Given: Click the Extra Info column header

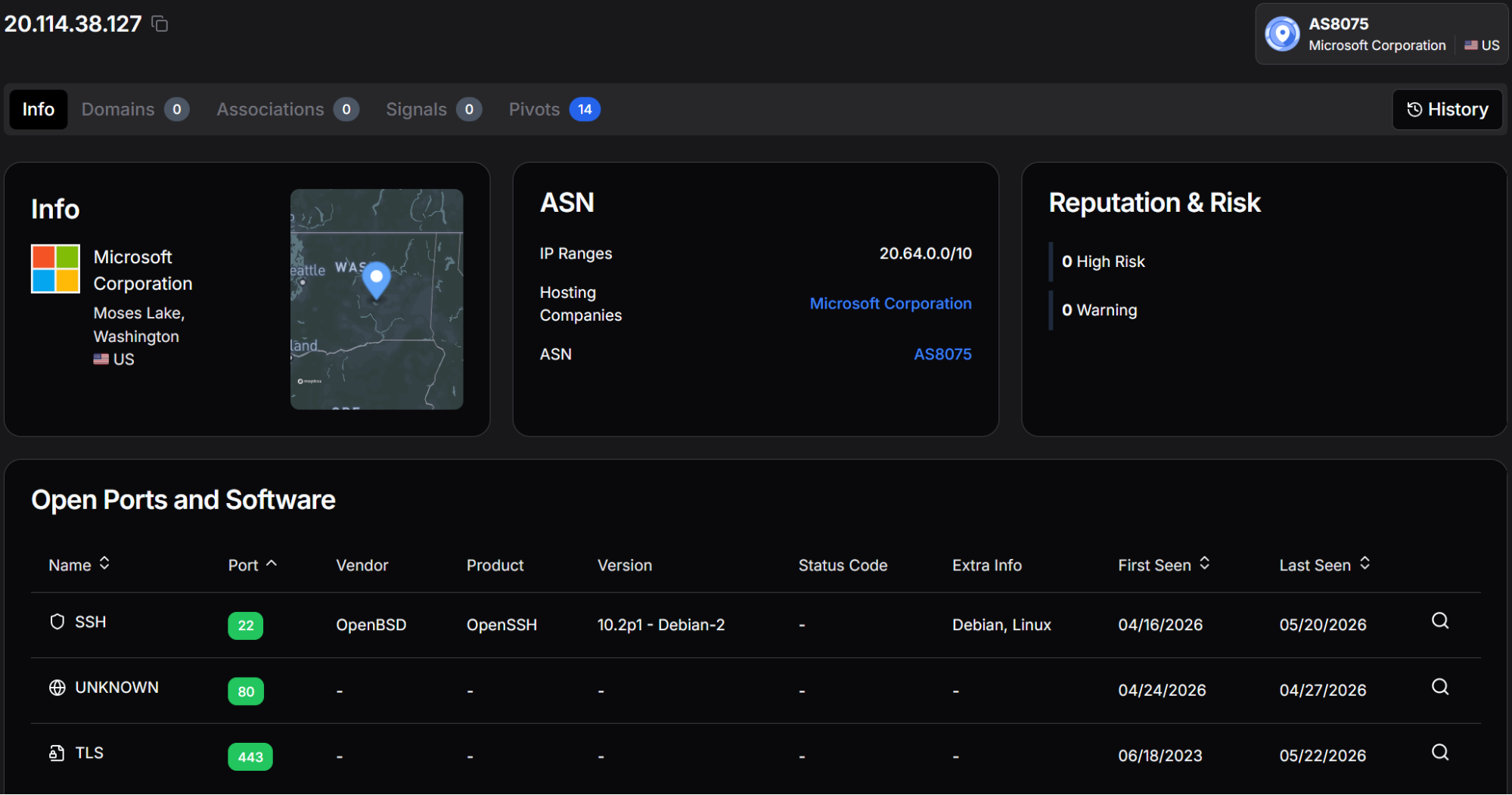Looking at the screenshot, I should pyautogui.click(x=987, y=565).
